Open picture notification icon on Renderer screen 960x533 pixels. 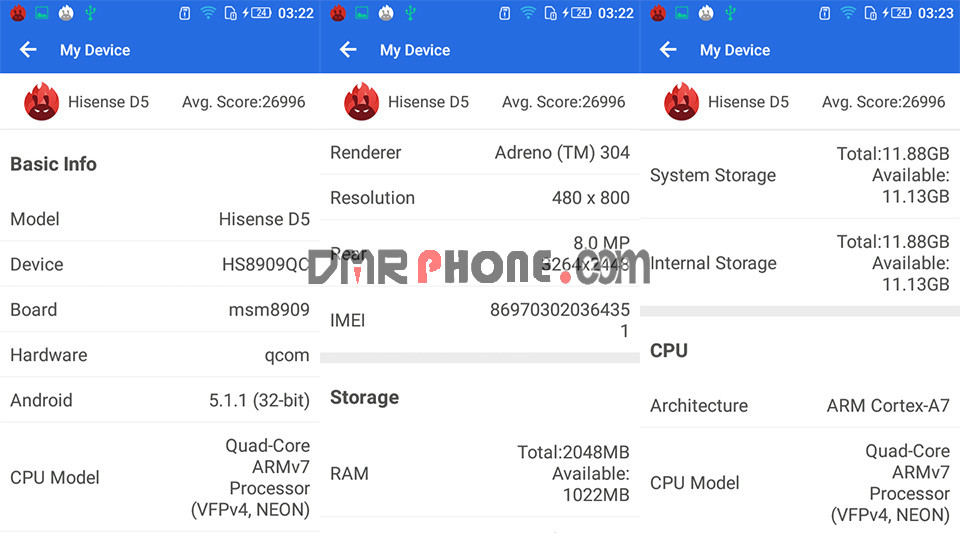click(x=362, y=13)
